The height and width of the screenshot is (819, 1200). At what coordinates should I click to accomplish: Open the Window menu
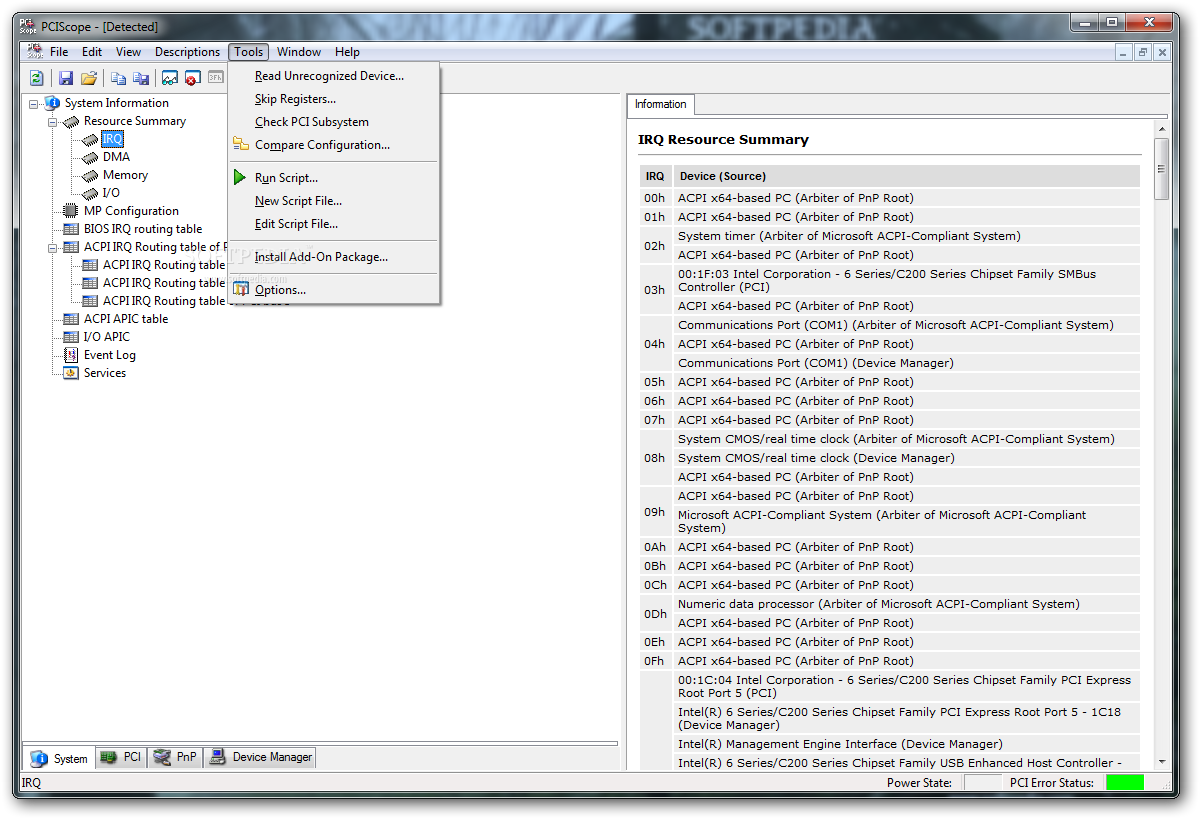[x=299, y=52]
